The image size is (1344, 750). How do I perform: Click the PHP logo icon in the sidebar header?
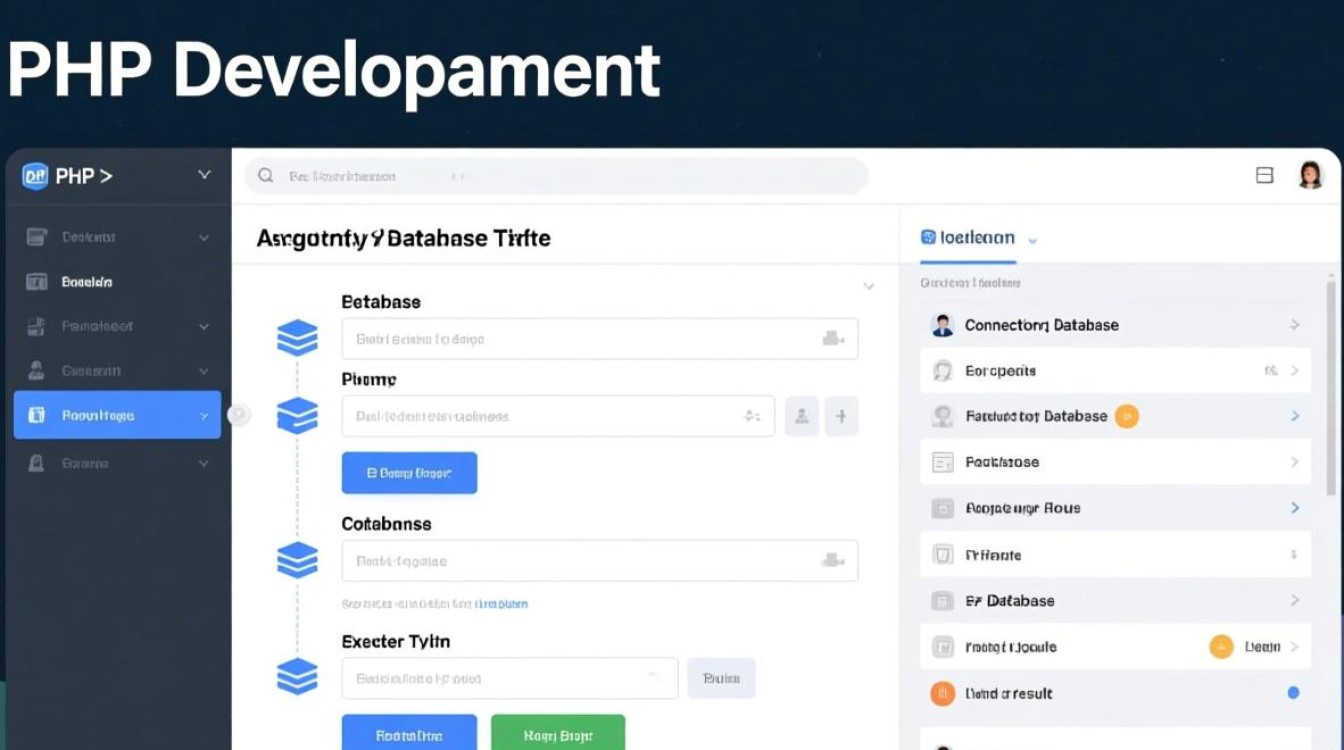point(35,176)
